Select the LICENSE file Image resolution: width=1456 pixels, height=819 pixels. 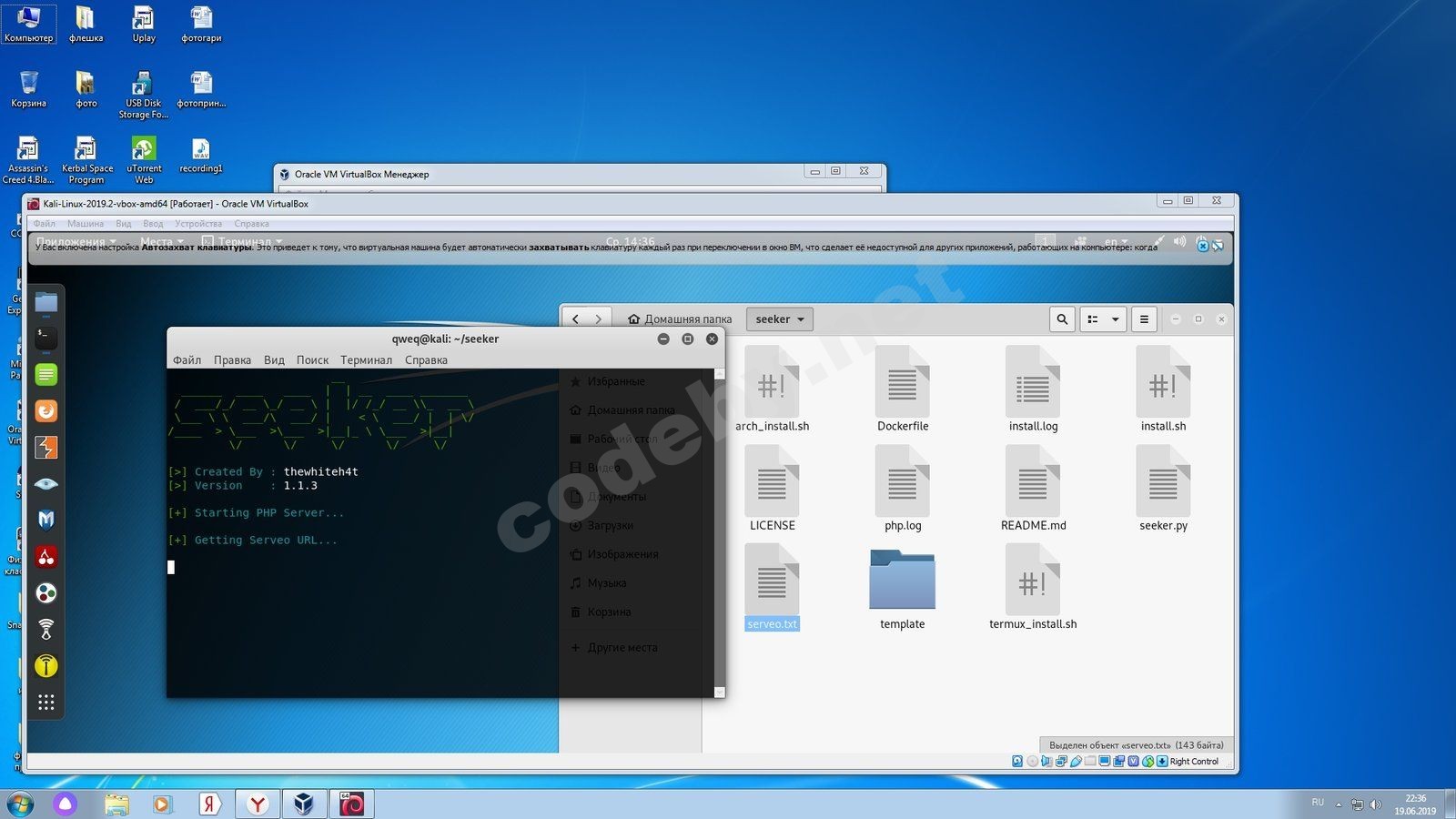coord(772,490)
